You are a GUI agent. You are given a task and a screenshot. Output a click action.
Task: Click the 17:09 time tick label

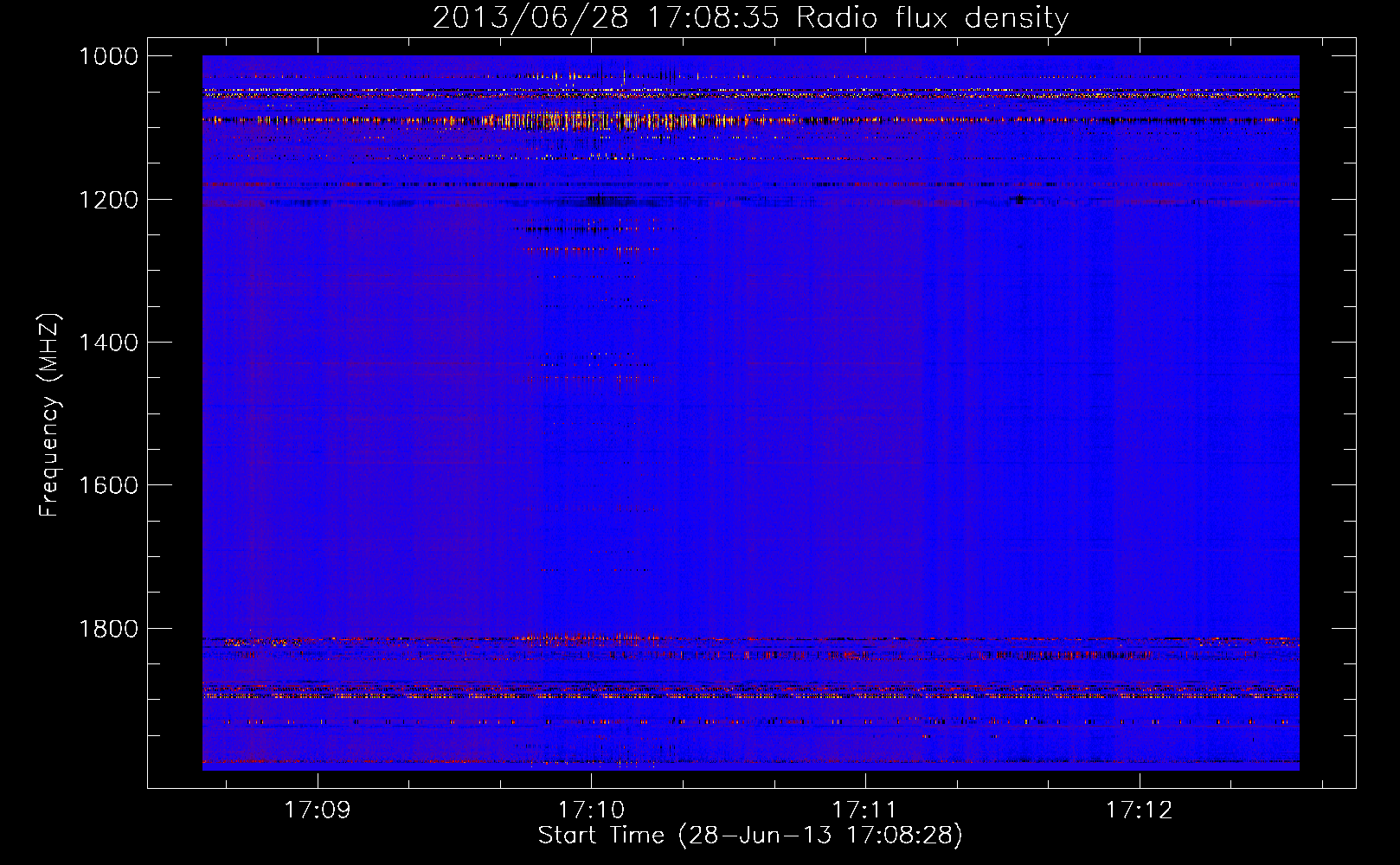(x=318, y=811)
